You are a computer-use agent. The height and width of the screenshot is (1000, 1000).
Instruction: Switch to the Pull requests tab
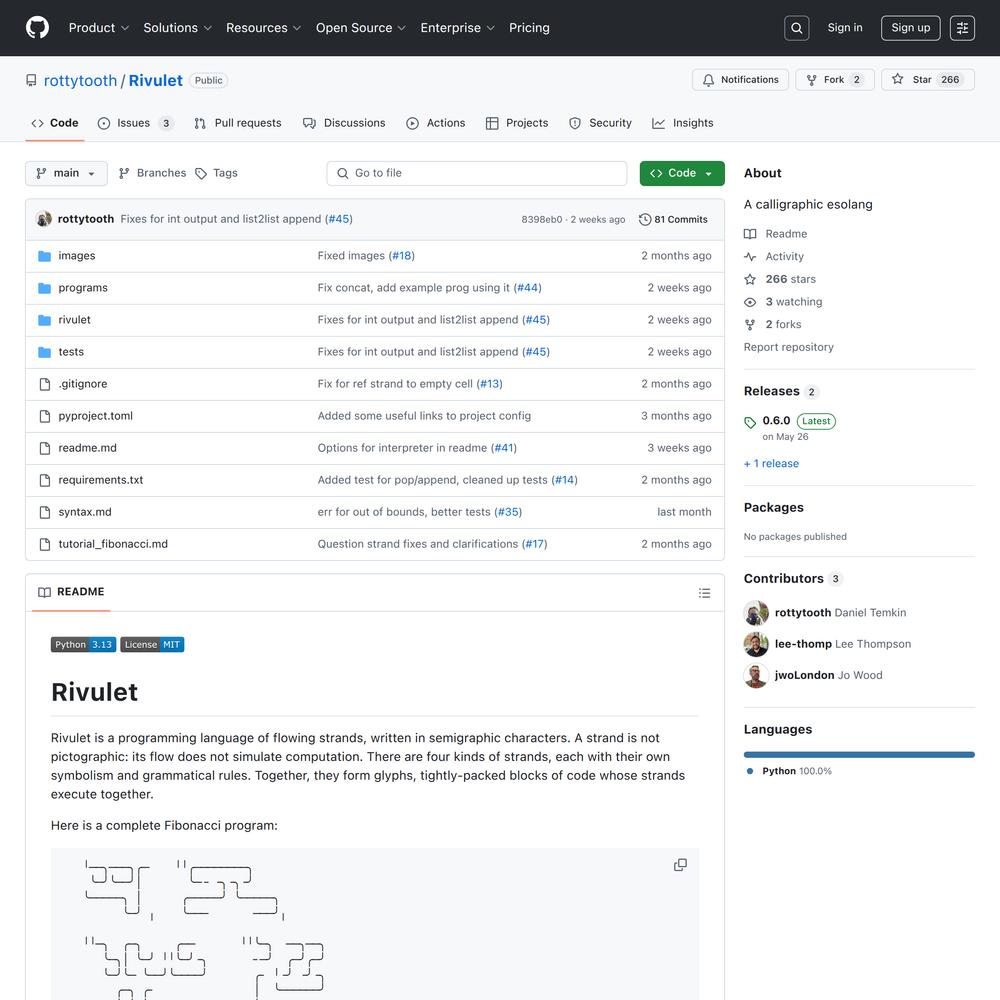coord(238,123)
